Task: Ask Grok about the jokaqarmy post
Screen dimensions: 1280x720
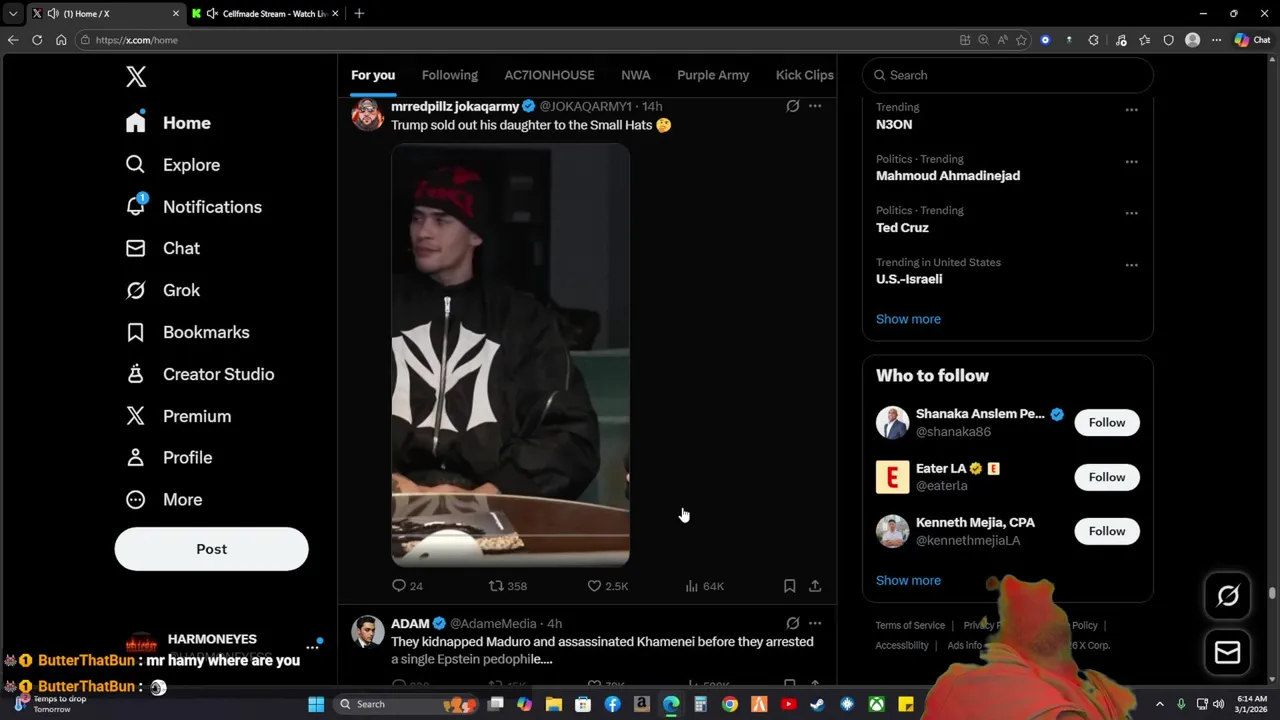Action: [793, 106]
